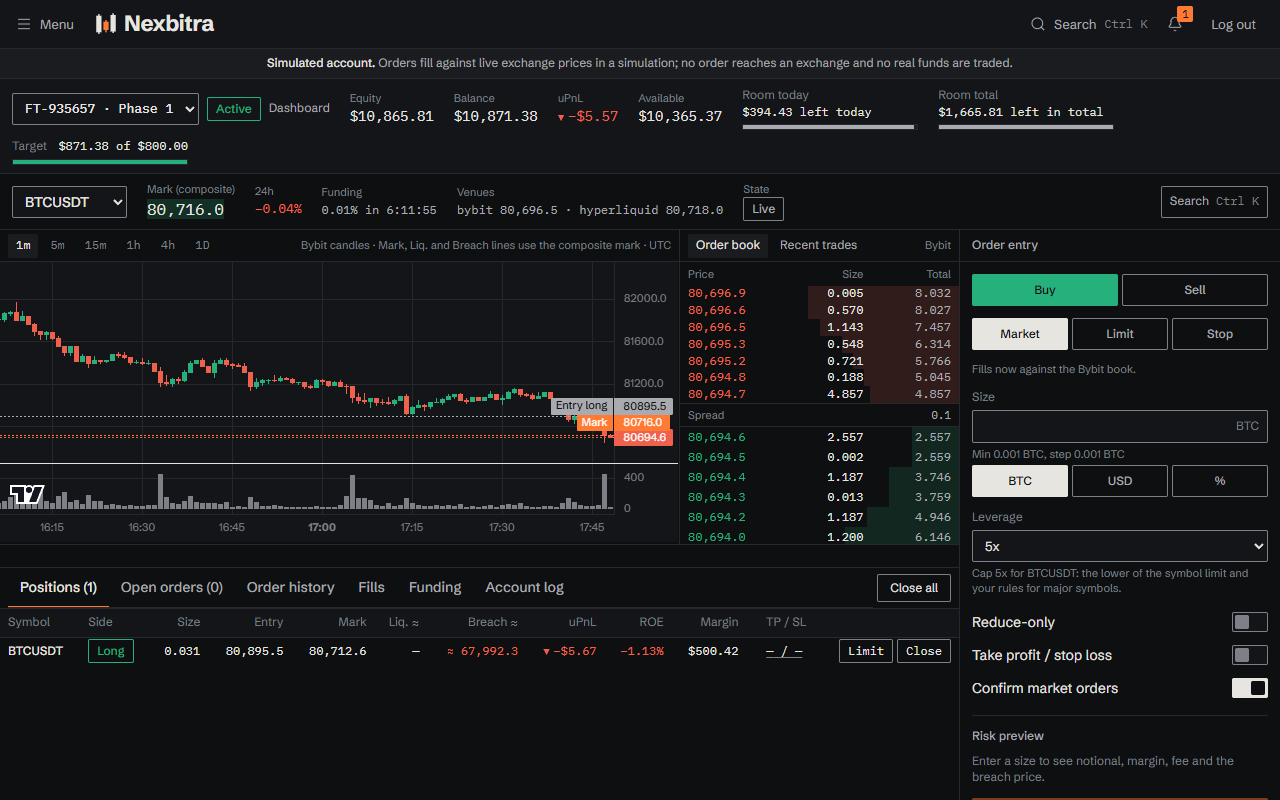Open the Funding tab
Image resolution: width=1280 pixels, height=800 pixels.
coord(435,587)
